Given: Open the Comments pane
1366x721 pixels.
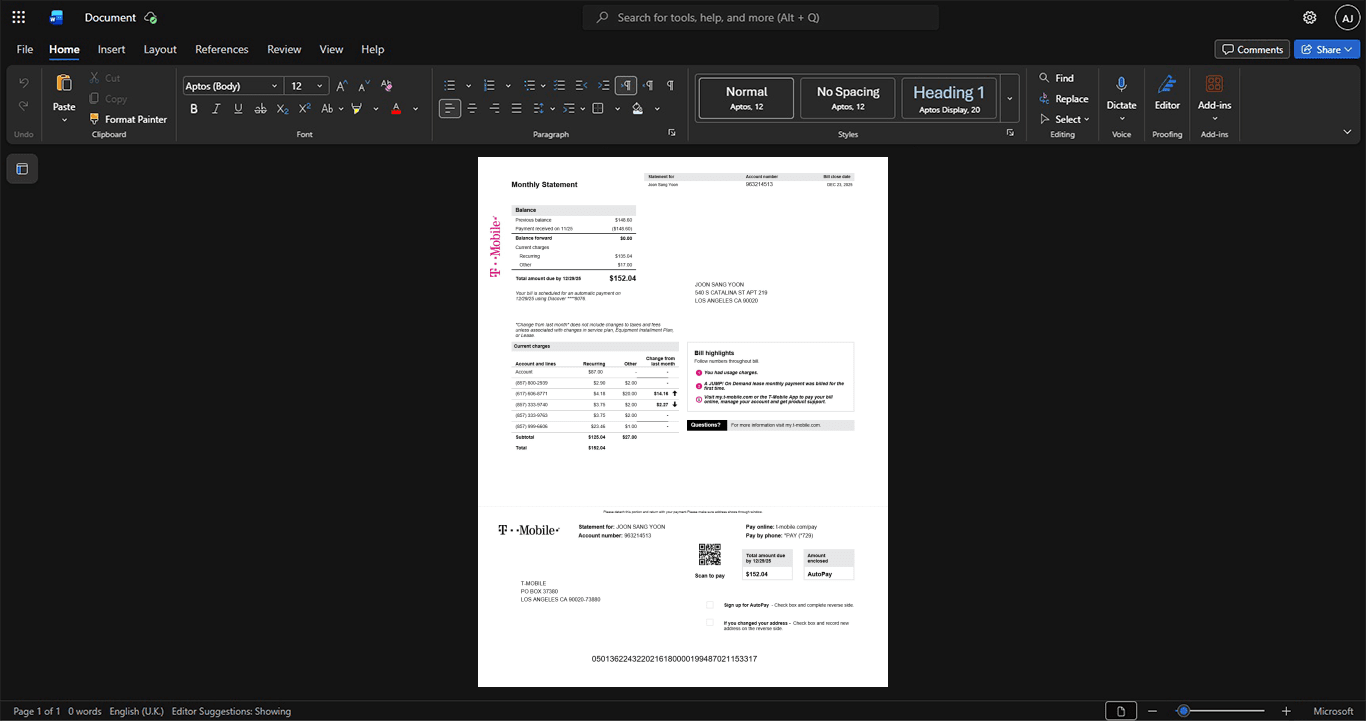Looking at the screenshot, I should (x=1252, y=49).
